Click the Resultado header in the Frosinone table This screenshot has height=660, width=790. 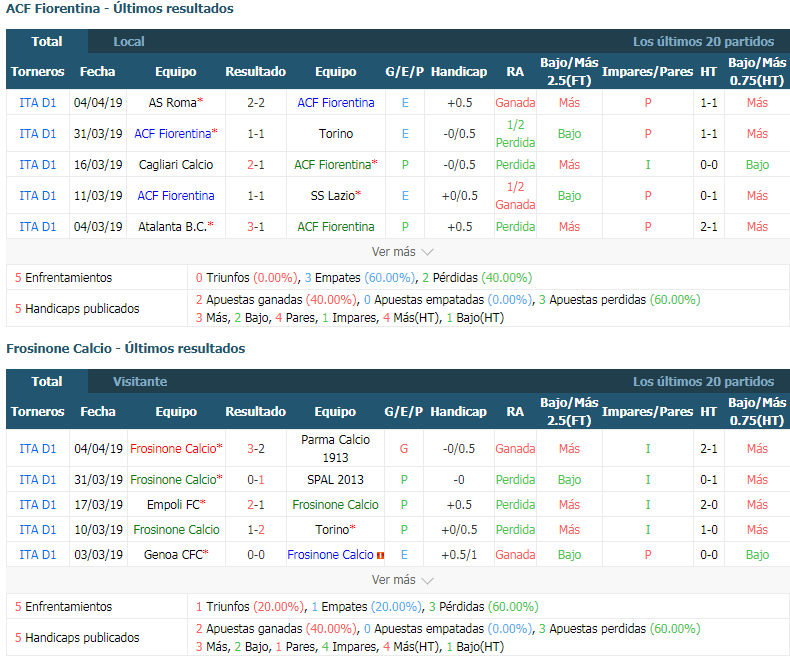[x=255, y=412]
